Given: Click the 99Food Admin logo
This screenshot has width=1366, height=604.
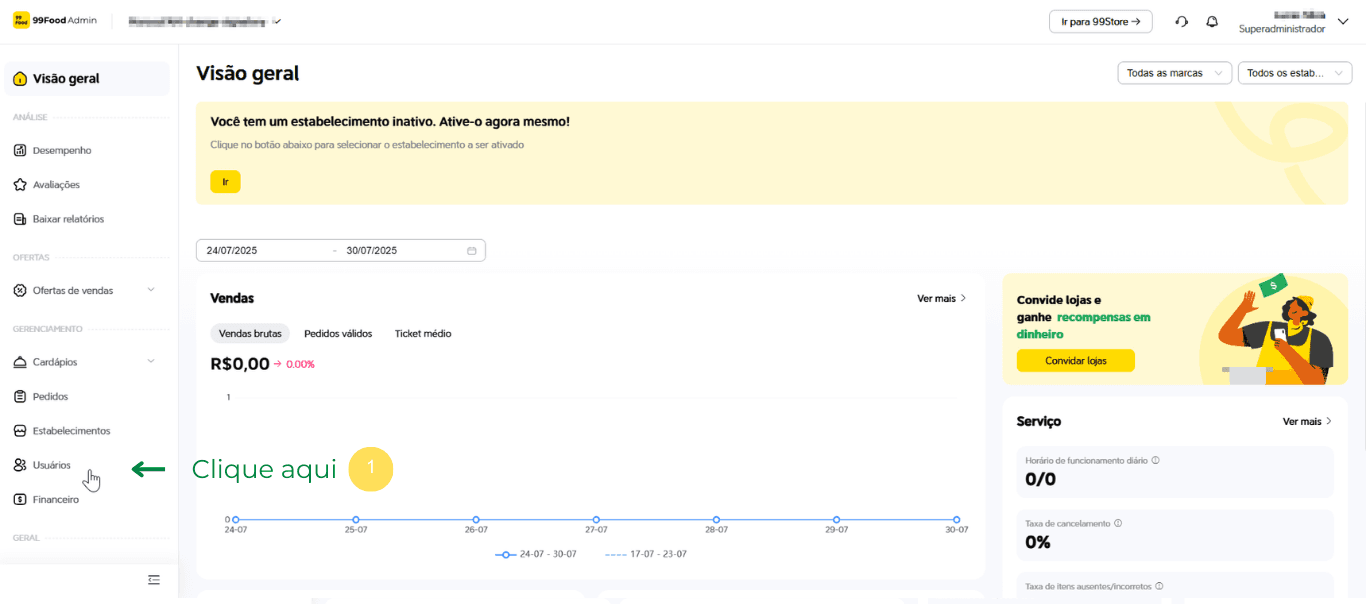Looking at the screenshot, I should (x=55, y=20).
